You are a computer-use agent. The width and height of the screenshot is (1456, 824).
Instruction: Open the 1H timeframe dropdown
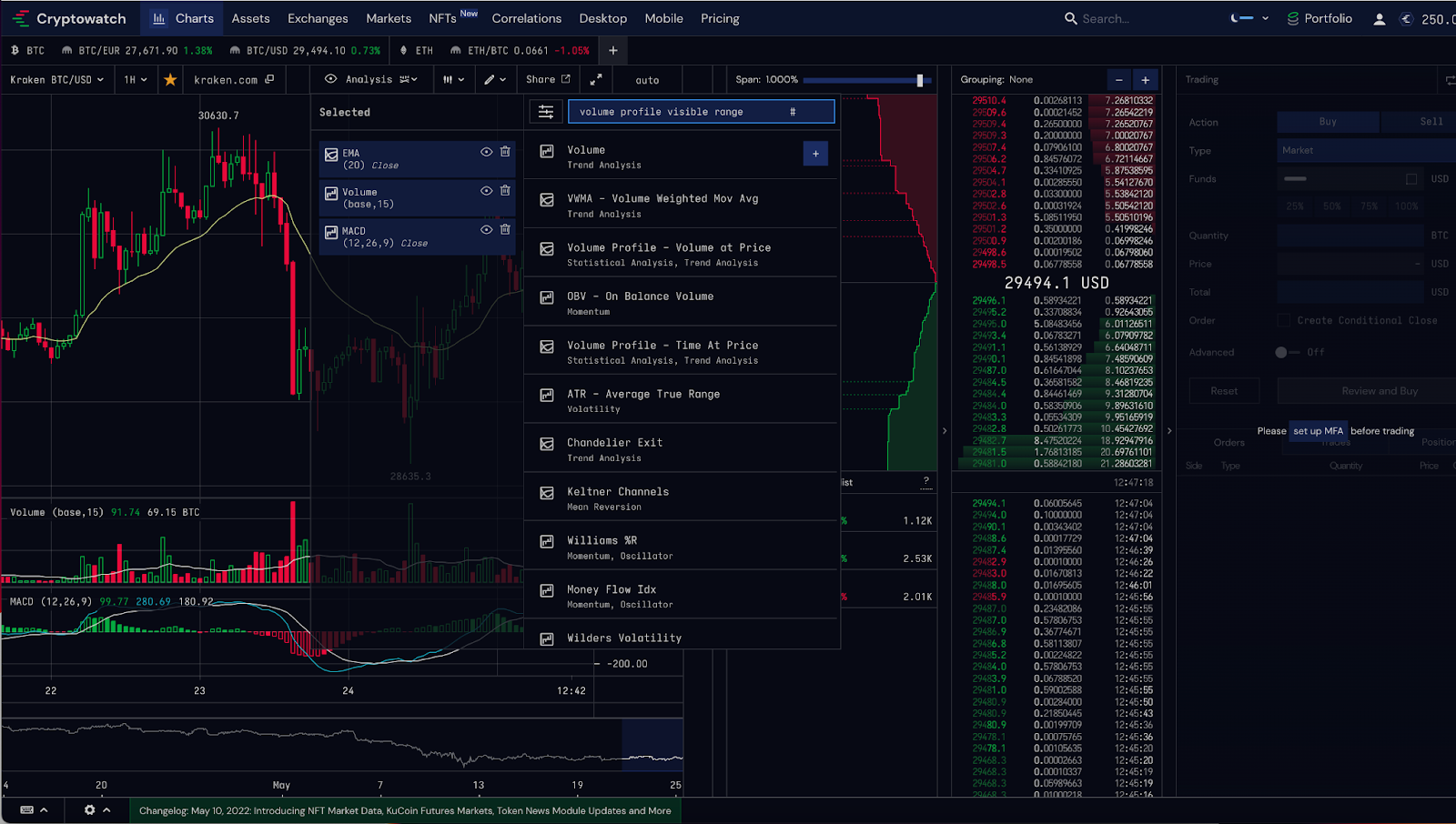(136, 80)
